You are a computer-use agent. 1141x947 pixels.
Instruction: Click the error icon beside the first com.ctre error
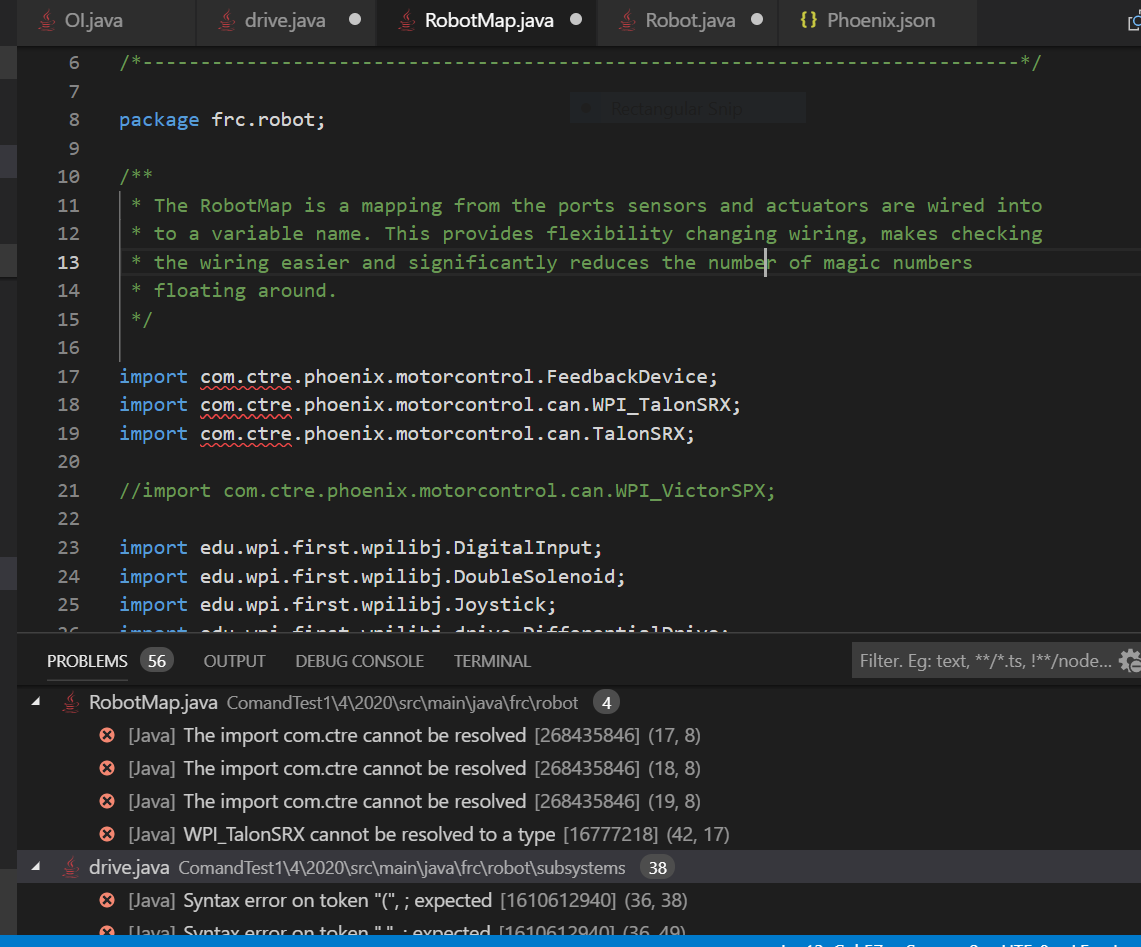coord(108,735)
